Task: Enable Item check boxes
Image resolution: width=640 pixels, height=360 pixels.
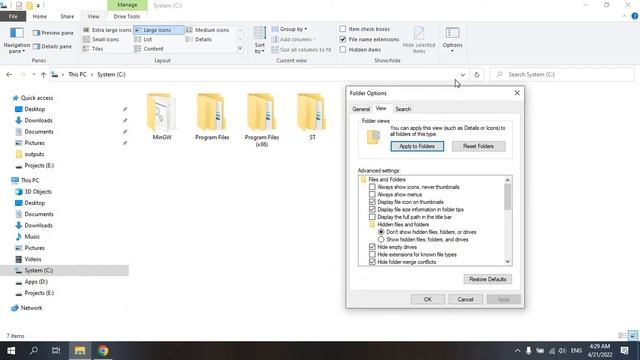Action: point(342,29)
